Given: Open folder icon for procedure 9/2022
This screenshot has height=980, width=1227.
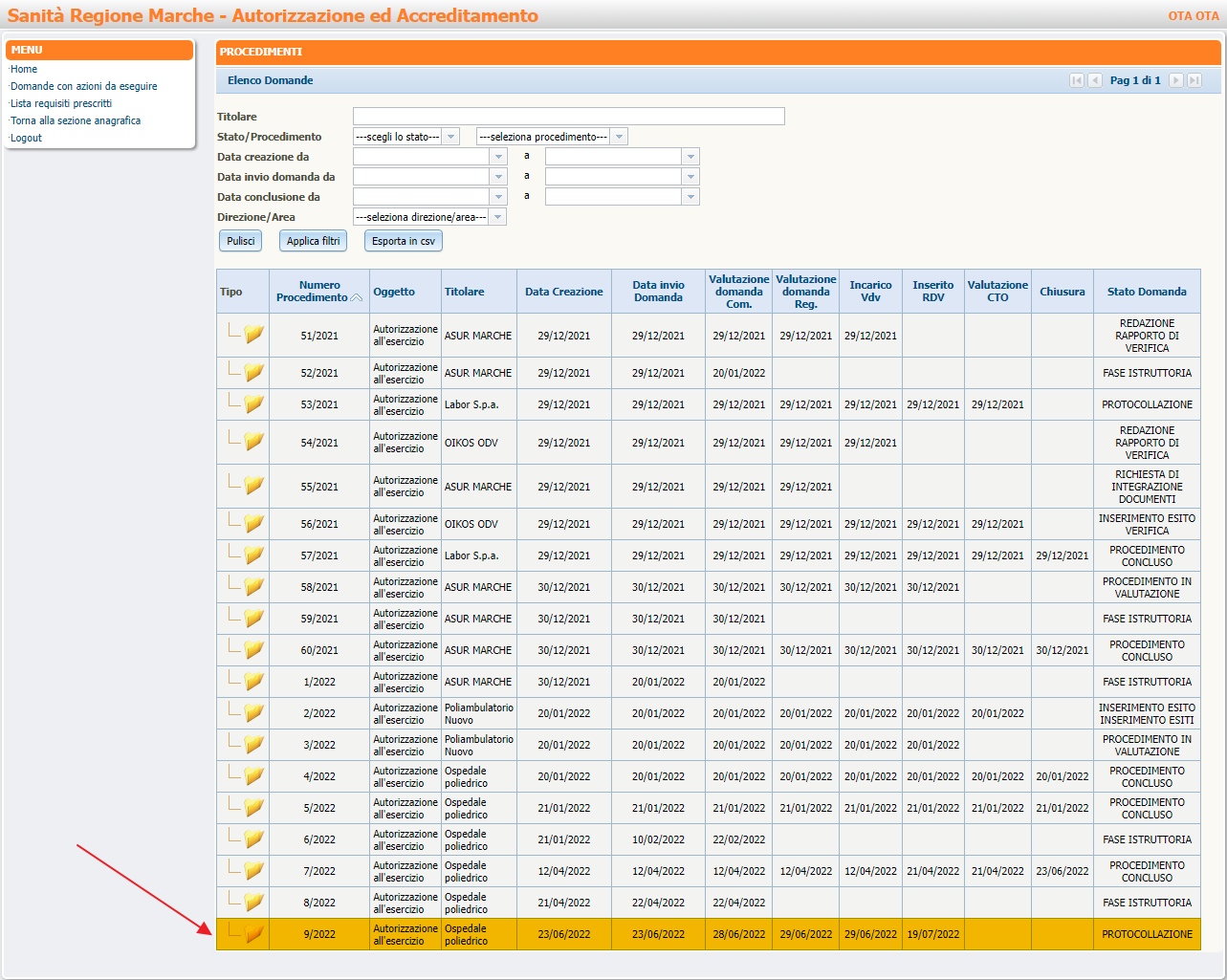Looking at the screenshot, I should click(x=253, y=934).
